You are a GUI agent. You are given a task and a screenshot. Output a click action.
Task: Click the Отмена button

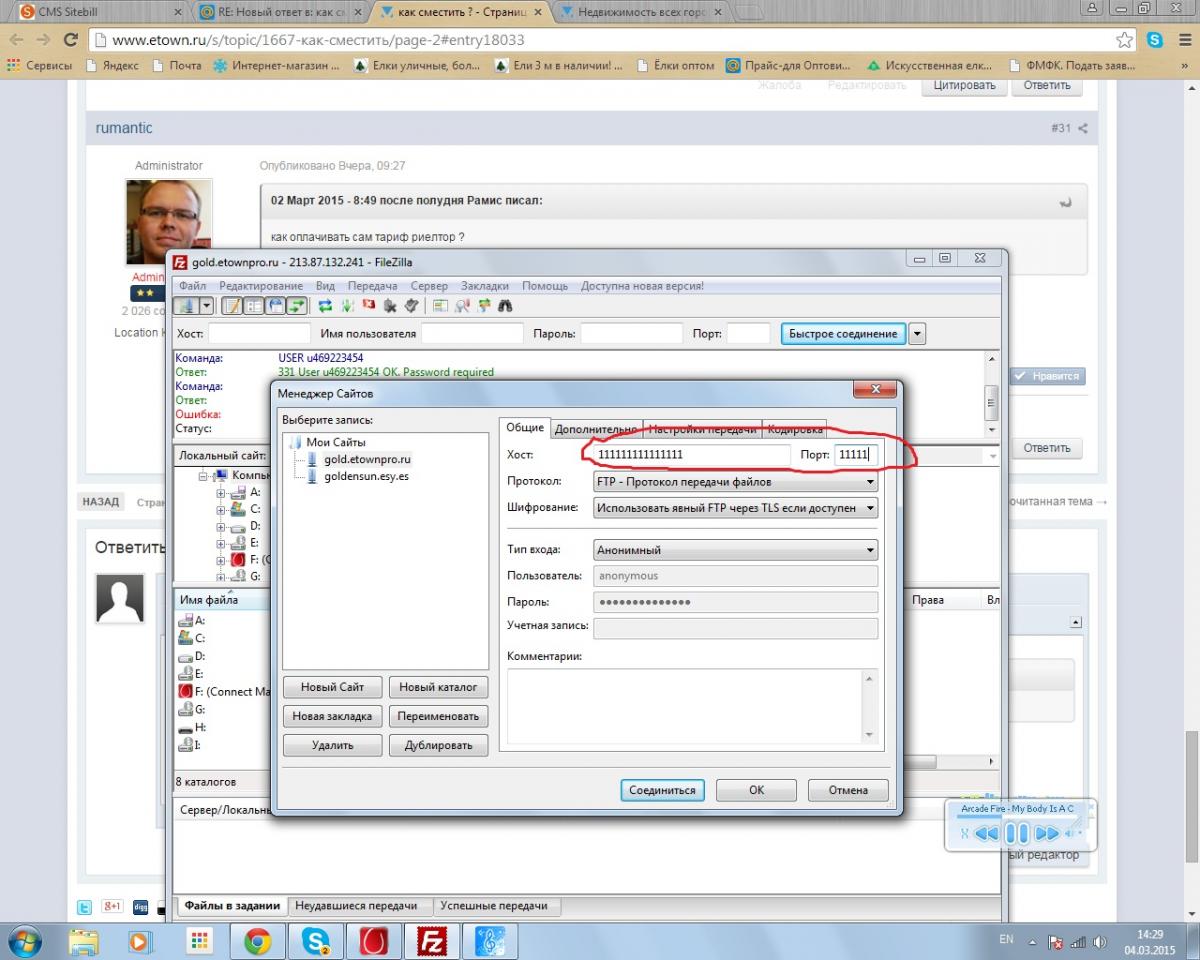[848, 790]
